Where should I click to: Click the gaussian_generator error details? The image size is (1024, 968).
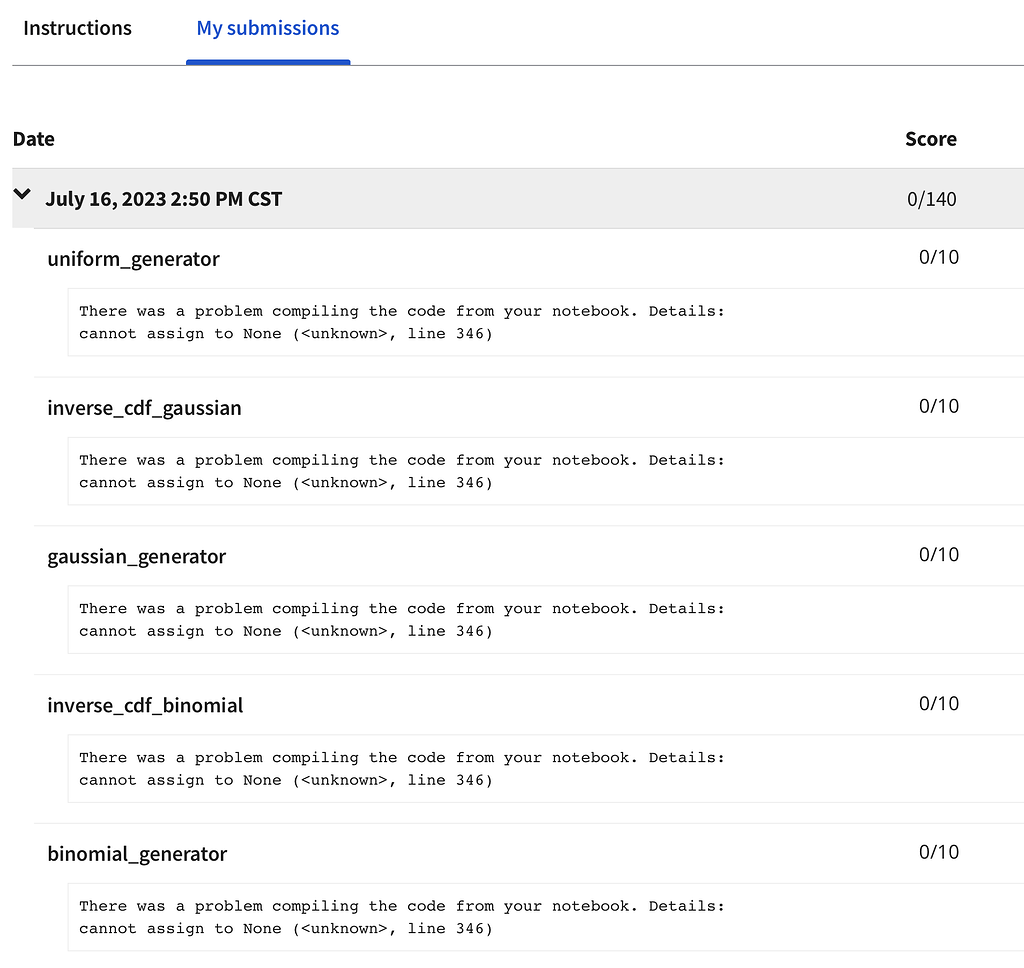click(400, 619)
